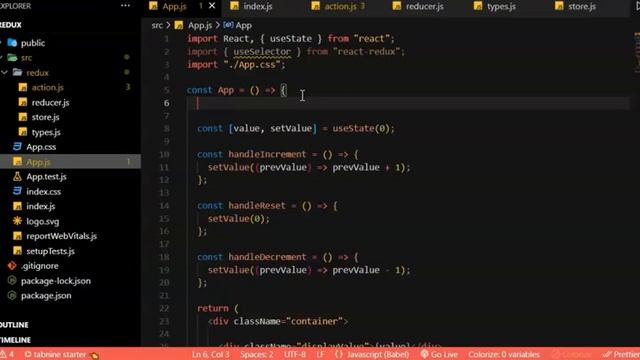The image size is (640, 360).
Task: Expand the public folder
Action: coord(33,43)
